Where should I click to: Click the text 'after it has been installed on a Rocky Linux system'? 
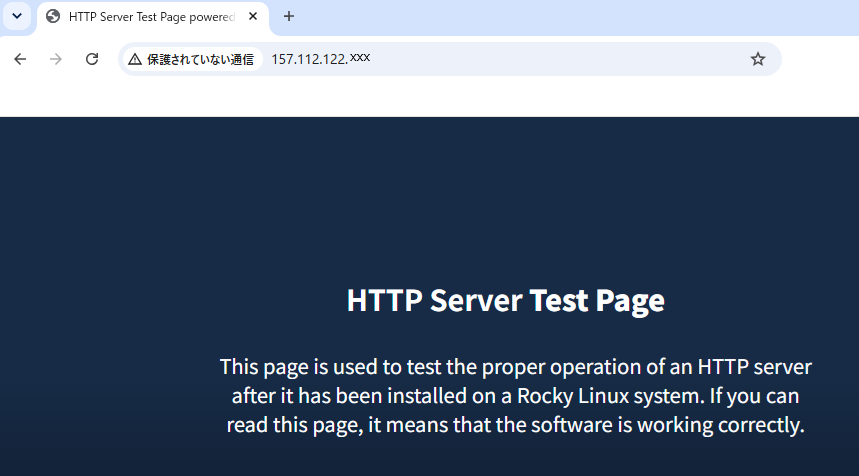tap(467, 396)
